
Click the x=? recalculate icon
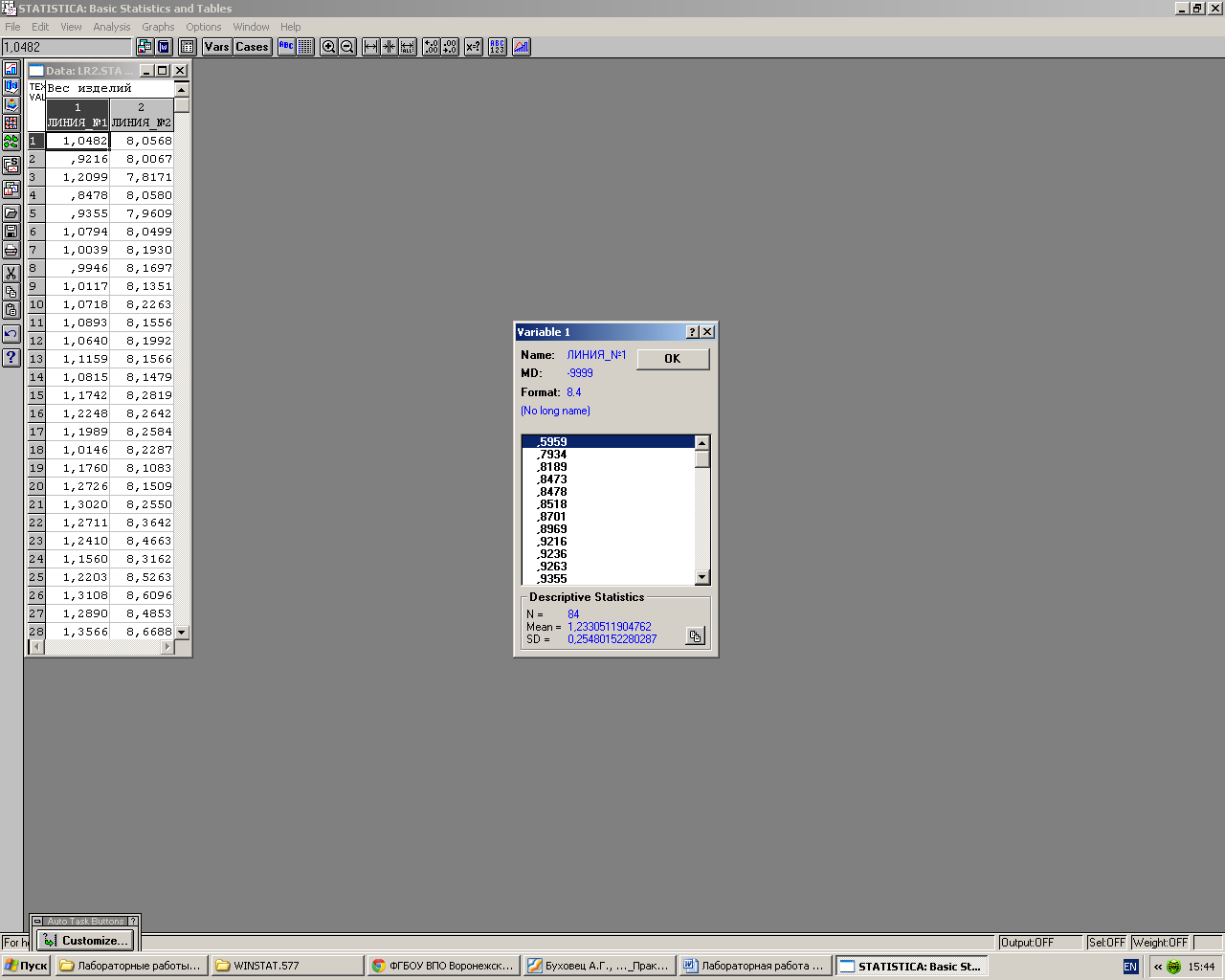(x=473, y=46)
